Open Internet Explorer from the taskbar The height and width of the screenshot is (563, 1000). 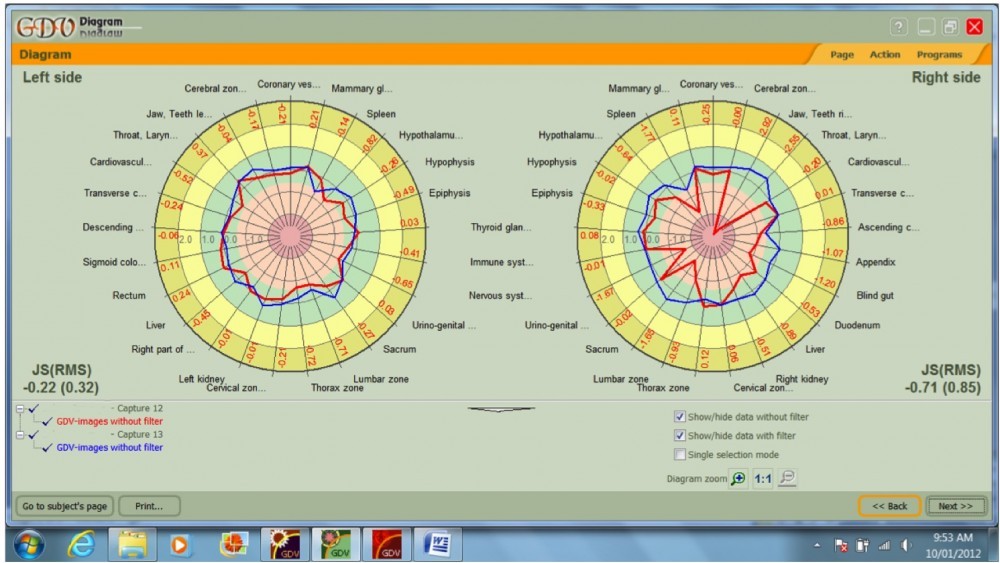tap(82, 545)
